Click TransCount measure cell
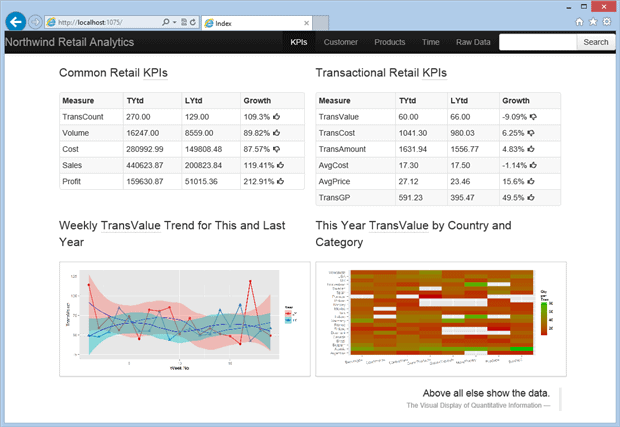Screen dimensions: 620x427 pos(83,117)
